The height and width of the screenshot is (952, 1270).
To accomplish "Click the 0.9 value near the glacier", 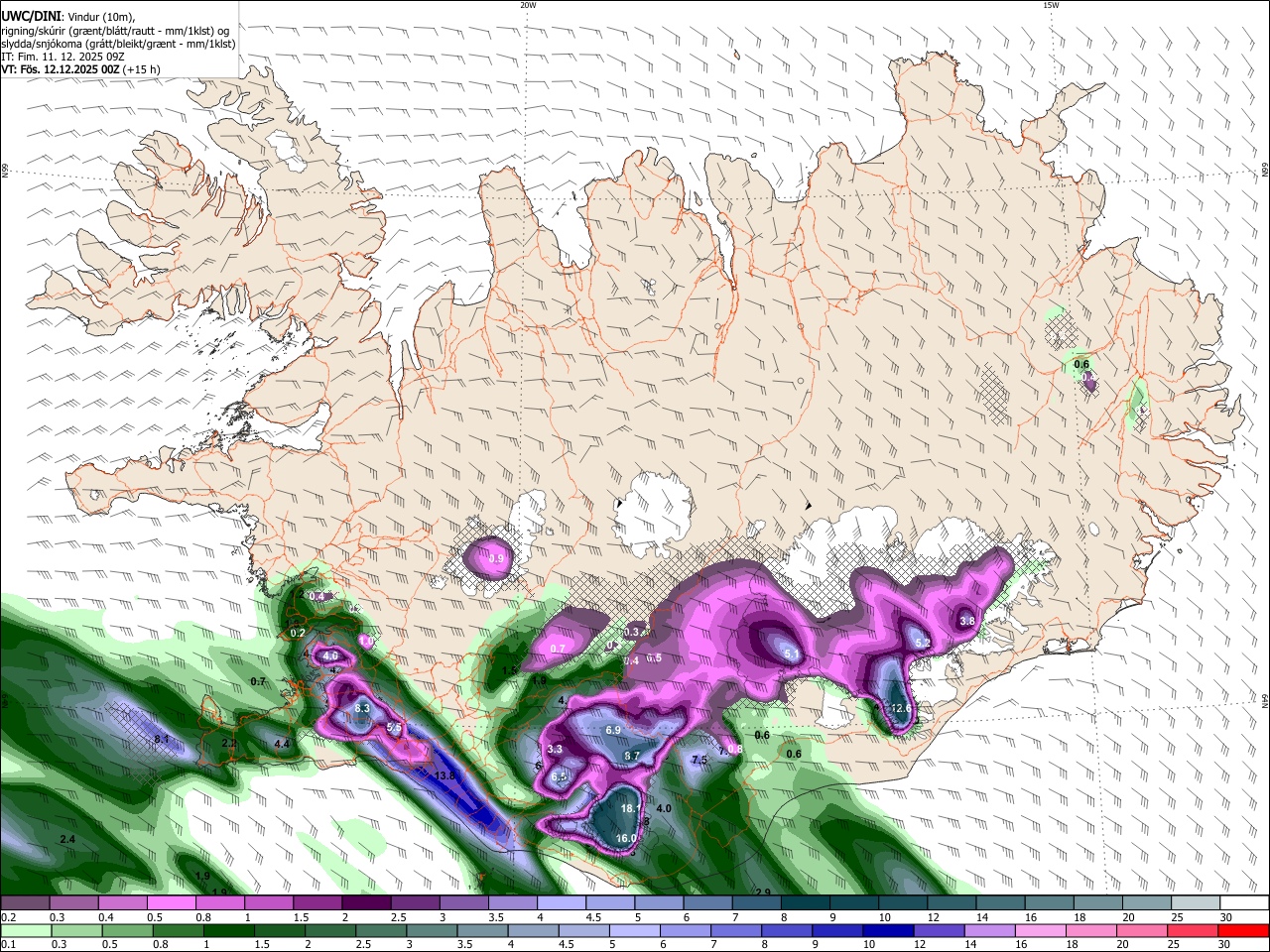I will click(x=496, y=559).
